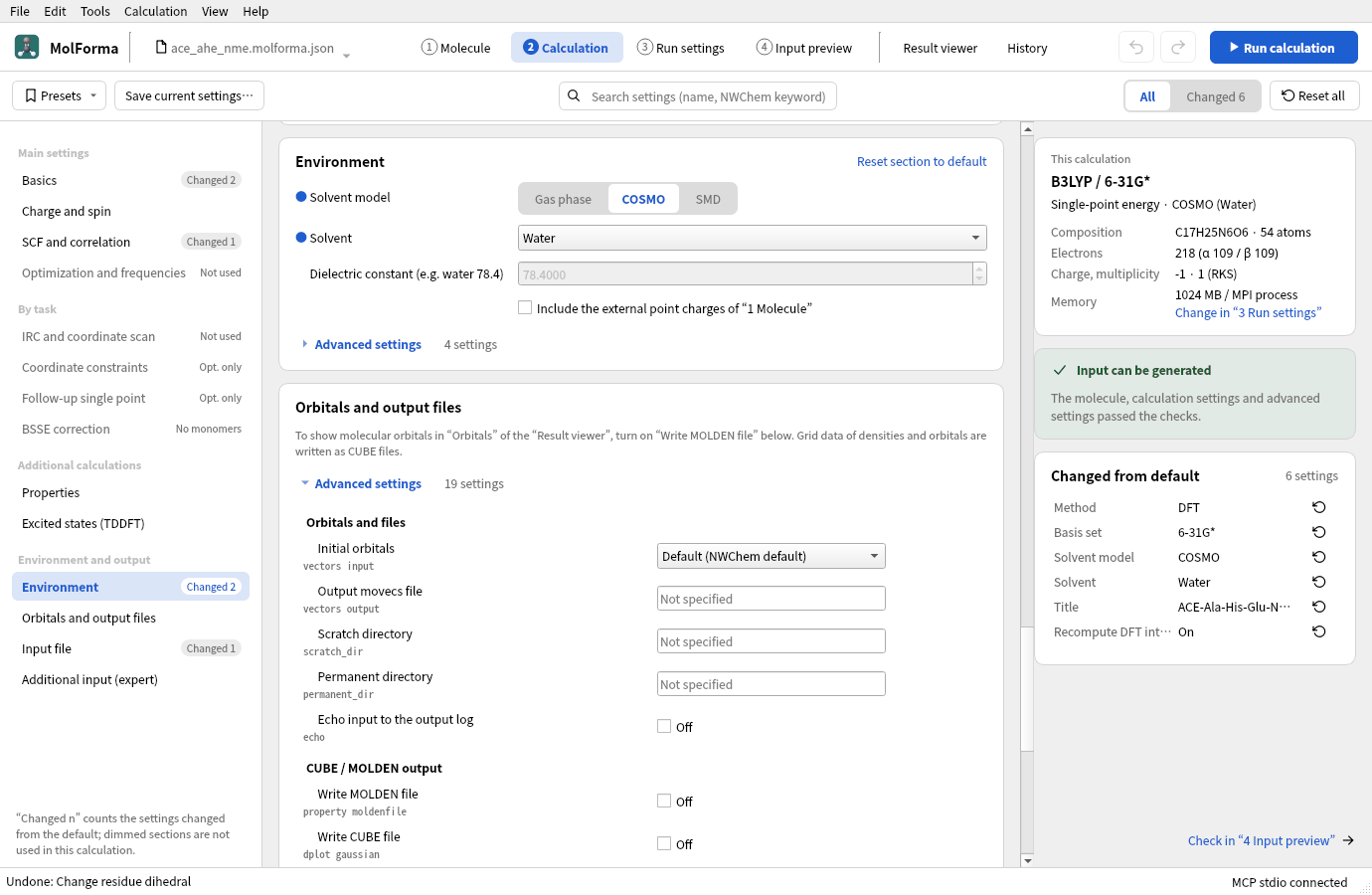
Task: Click the Run calculation button
Action: pyautogui.click(x=1284, y=48)
